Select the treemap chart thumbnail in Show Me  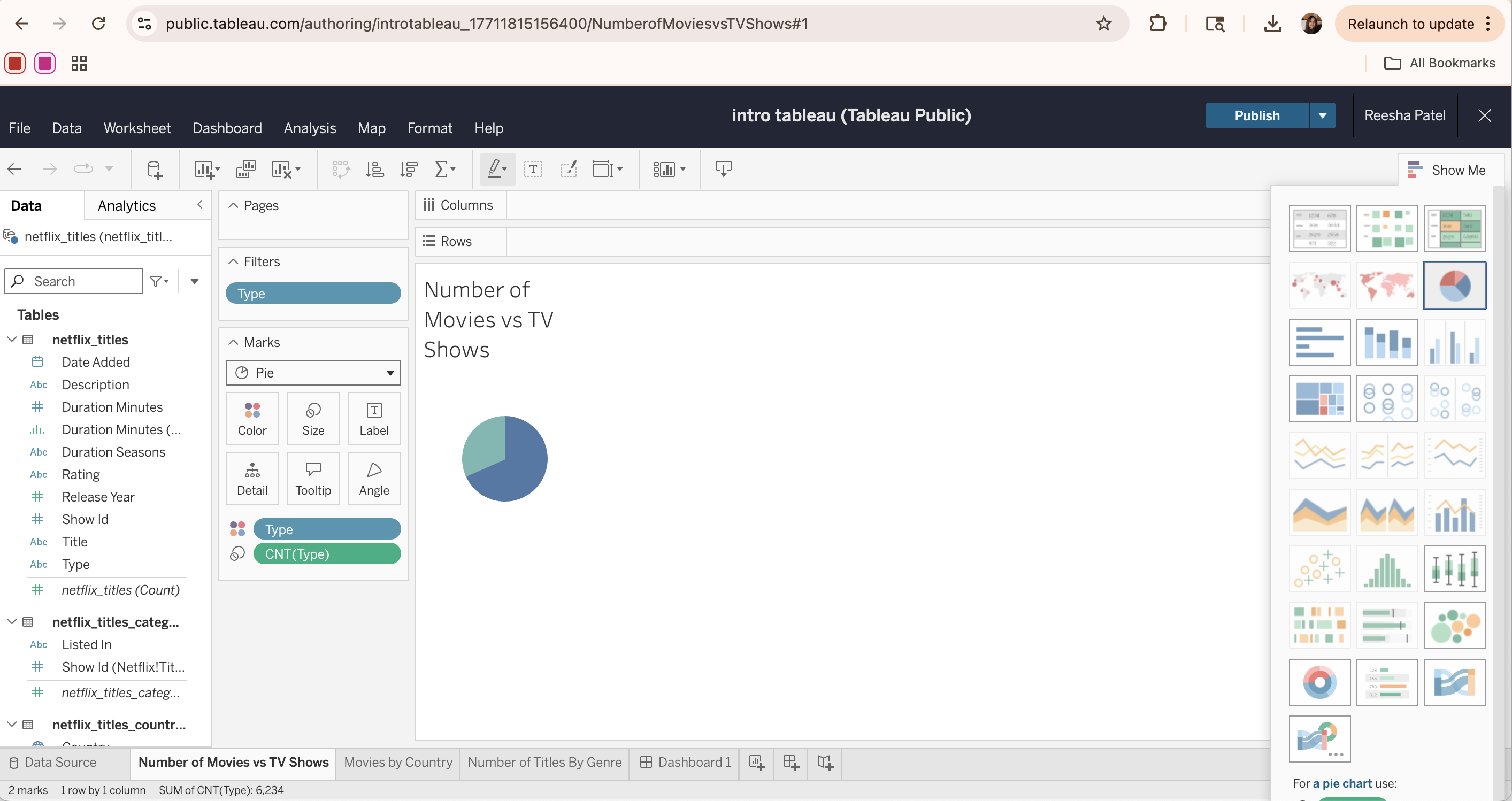click(x=1319, y=399)
